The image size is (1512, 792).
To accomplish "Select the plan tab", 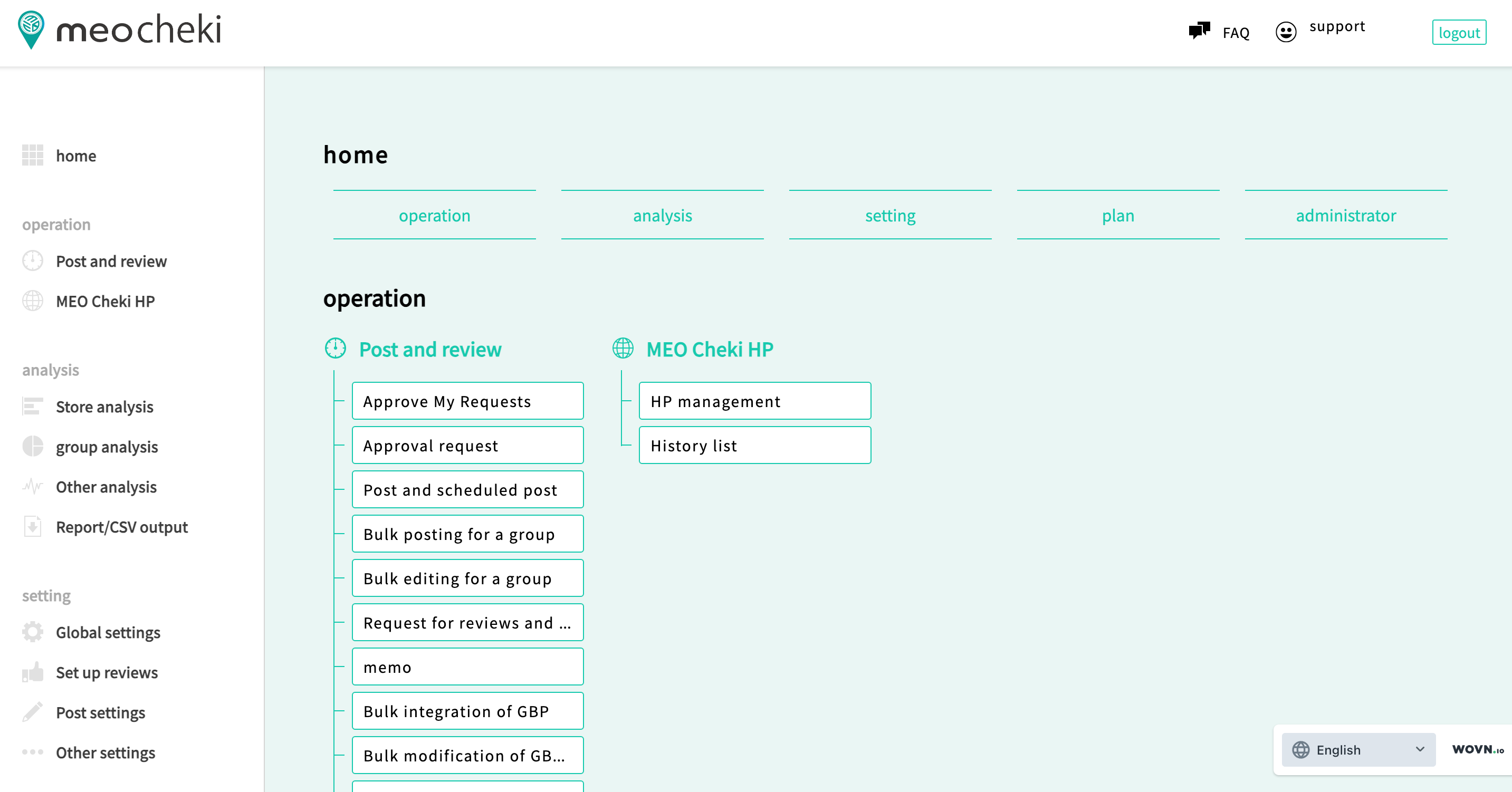I will coord(1117,215).
